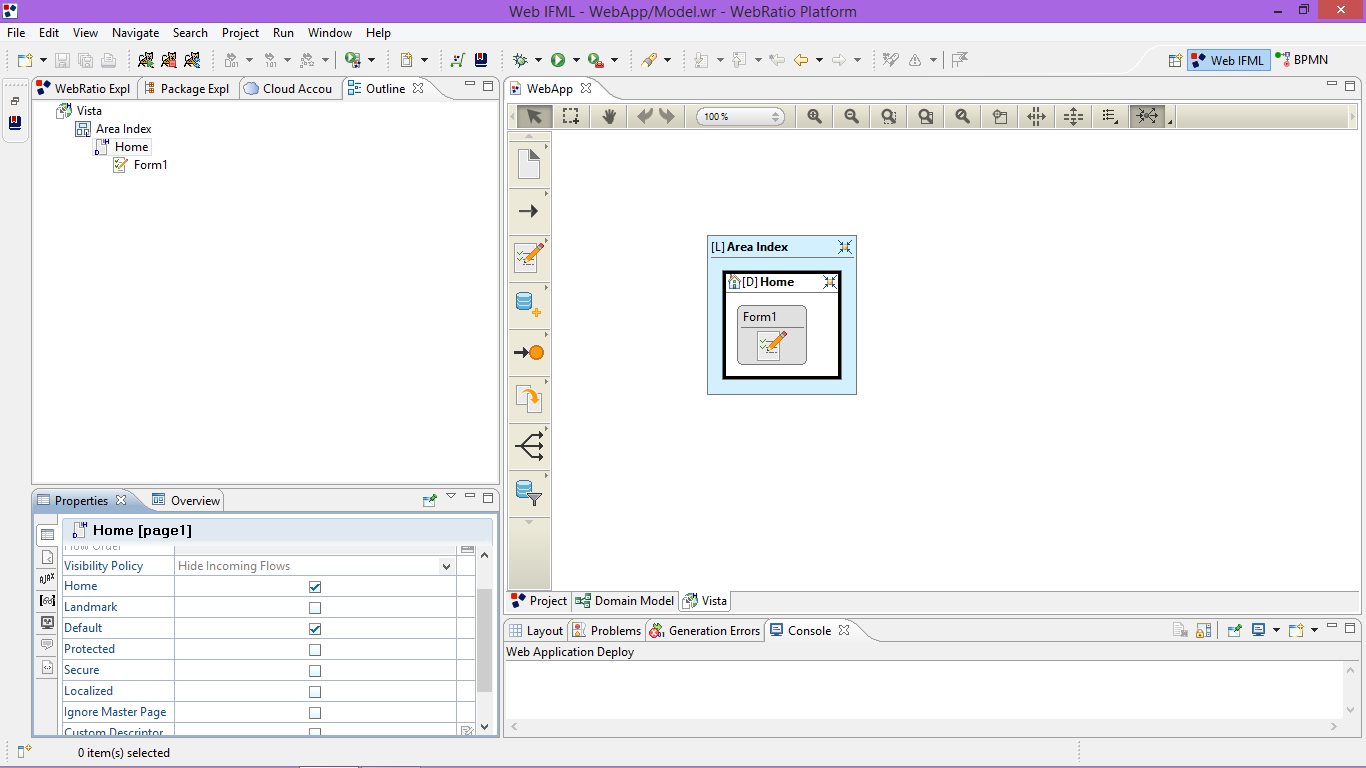Open the AJAX properties side tab

47,578
